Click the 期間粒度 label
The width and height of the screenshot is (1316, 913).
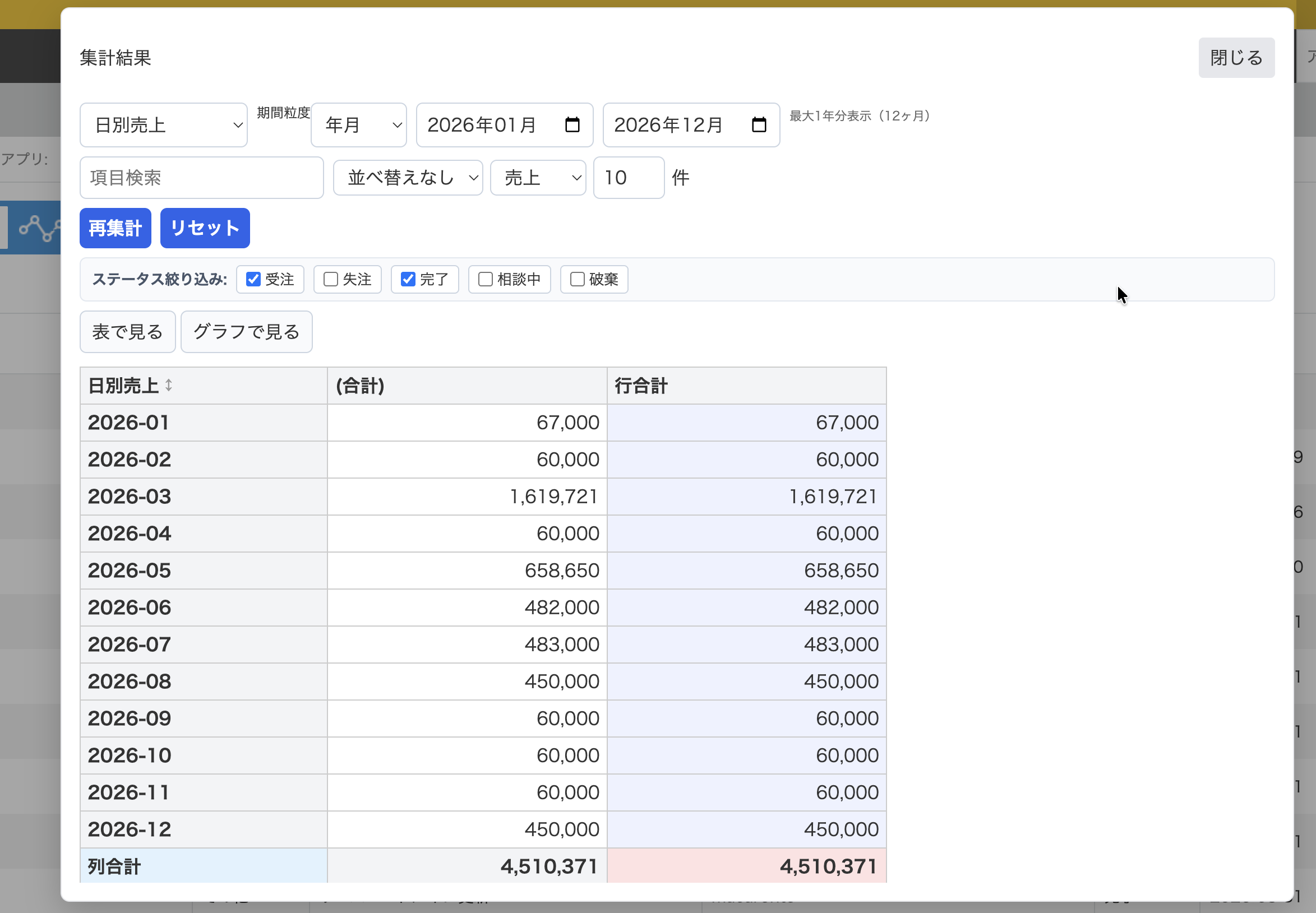coord(283,113)
